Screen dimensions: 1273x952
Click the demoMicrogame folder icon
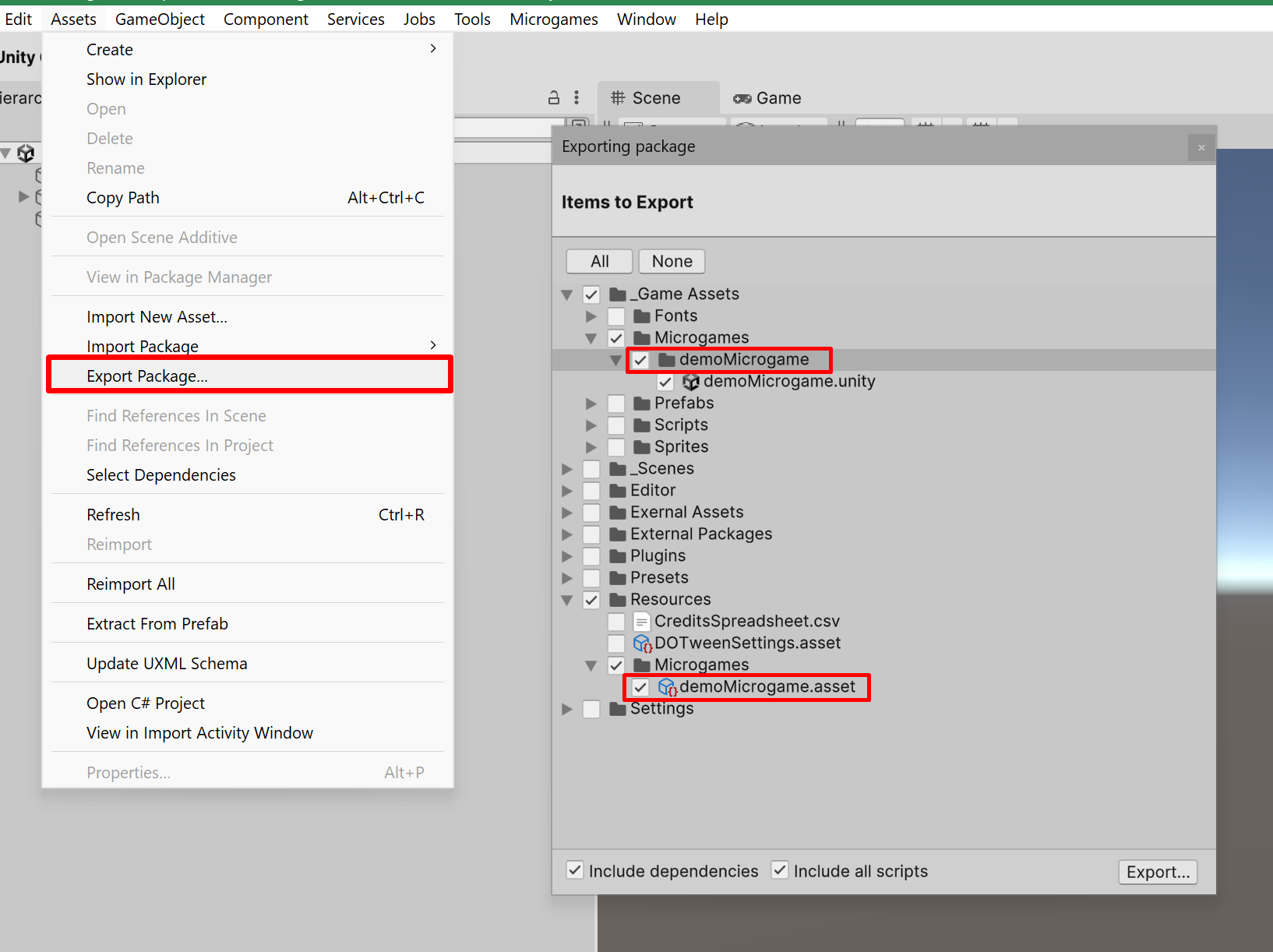pyautogui.click(x=666, y=360)
